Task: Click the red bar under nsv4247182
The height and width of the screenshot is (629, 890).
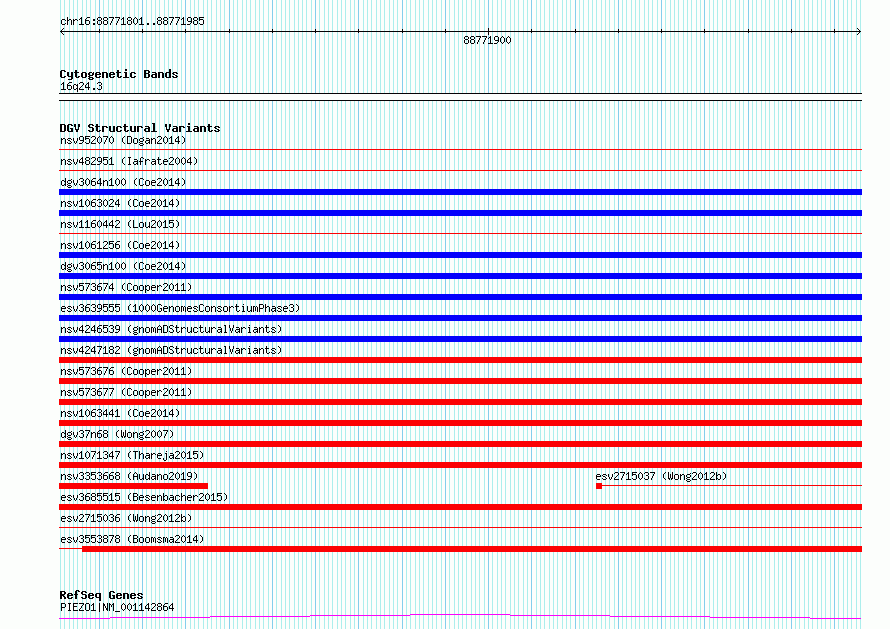Action: click(x=460, y=360)
